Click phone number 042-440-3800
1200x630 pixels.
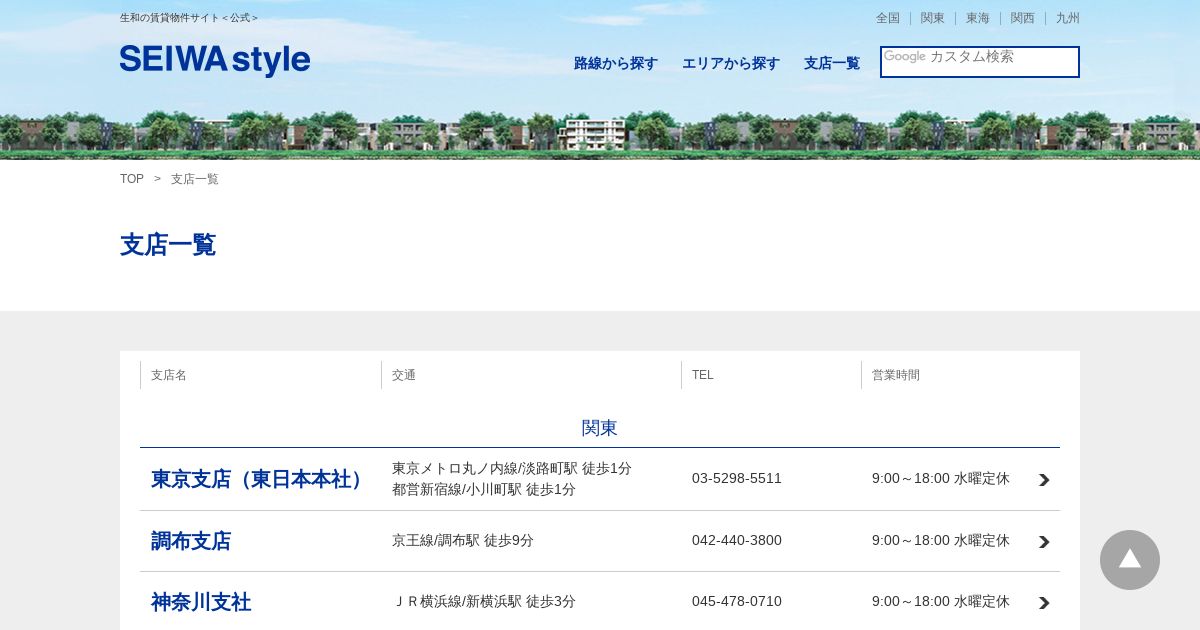click(737, 540)
